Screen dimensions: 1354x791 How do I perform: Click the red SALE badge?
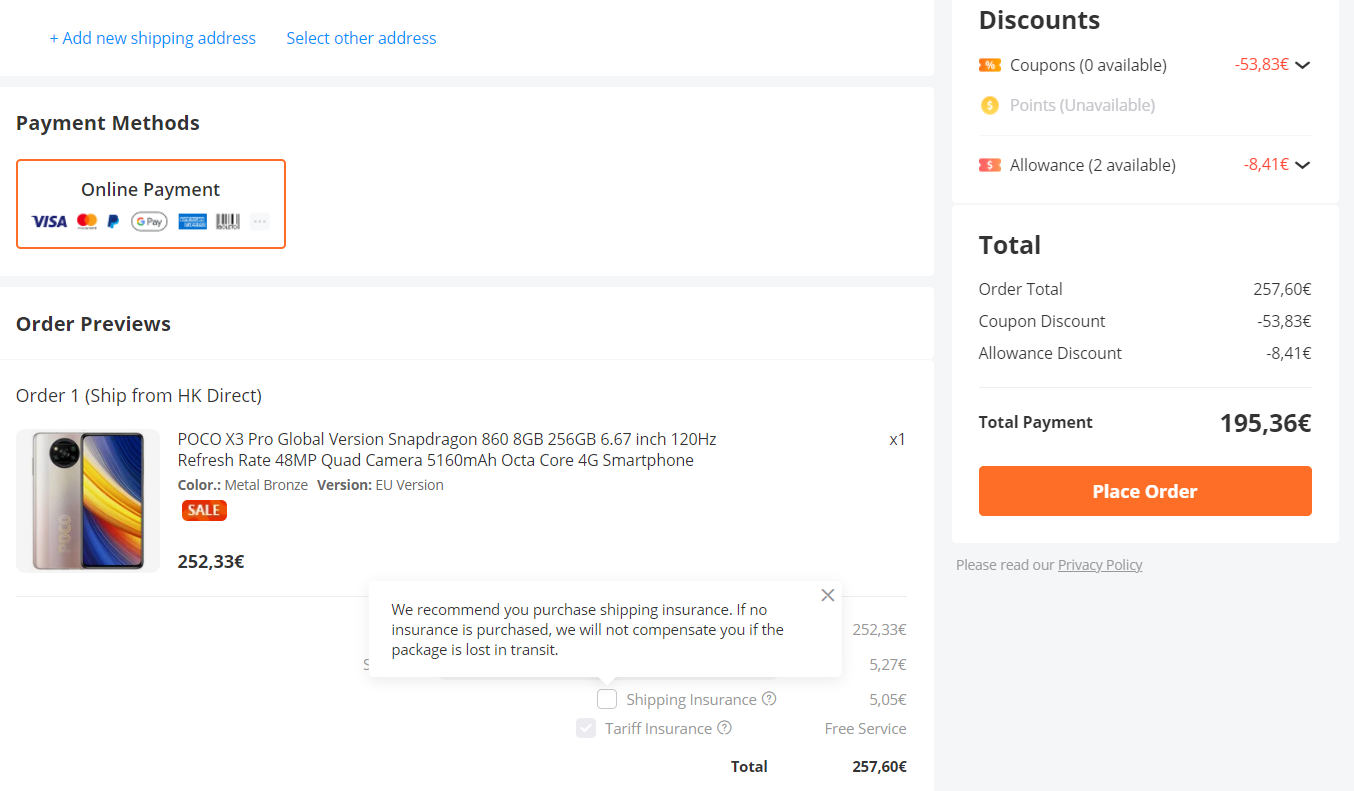click(x=204, y=510)
